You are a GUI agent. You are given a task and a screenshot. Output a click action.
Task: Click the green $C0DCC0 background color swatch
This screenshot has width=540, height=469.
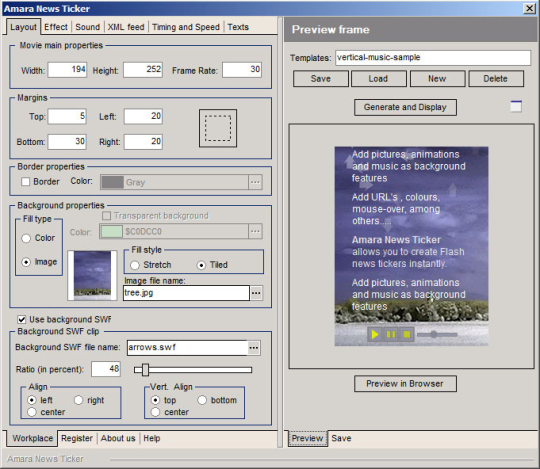point(112,231)
